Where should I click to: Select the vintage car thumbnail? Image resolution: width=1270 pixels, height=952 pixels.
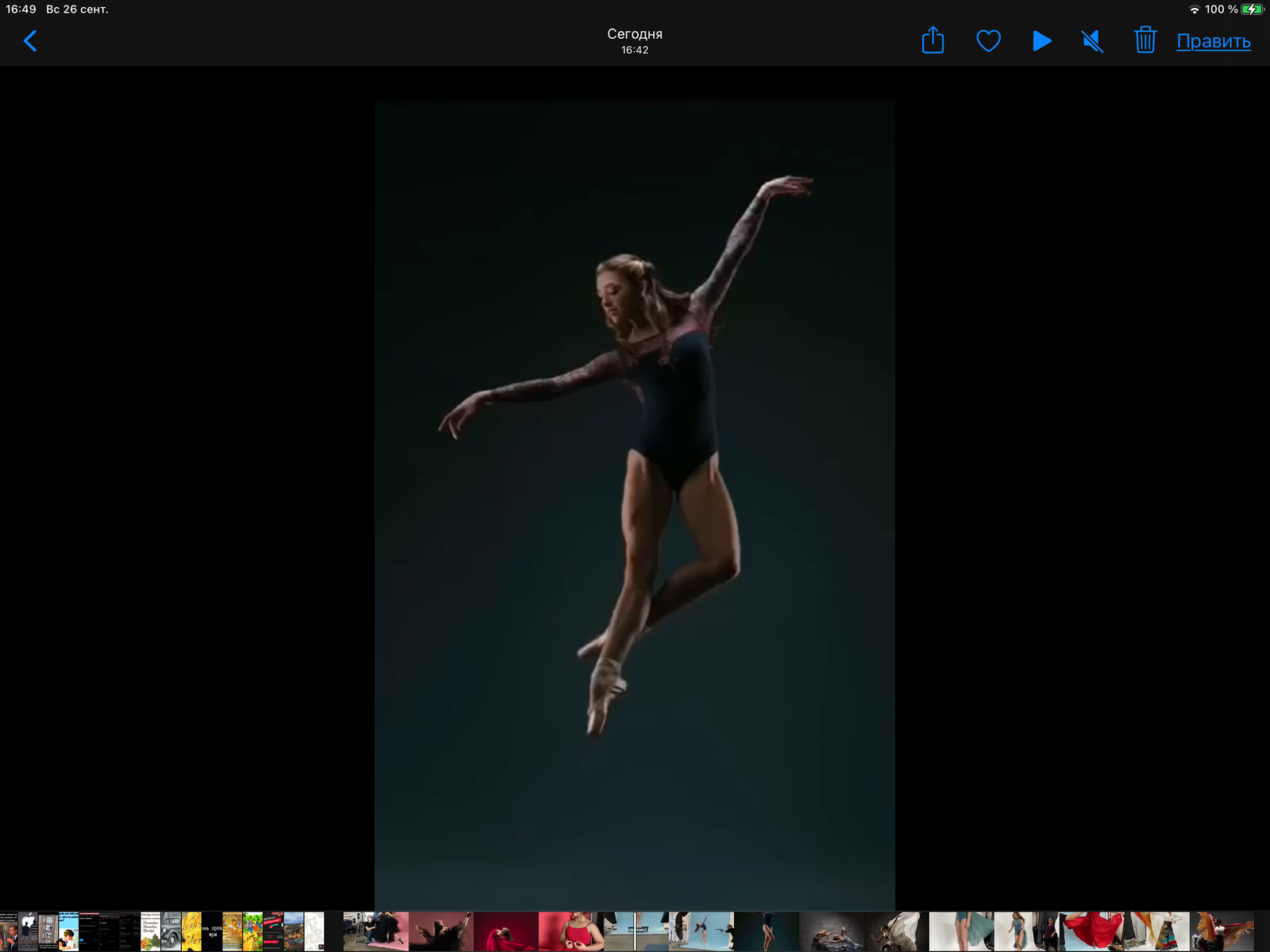[171, 931]
